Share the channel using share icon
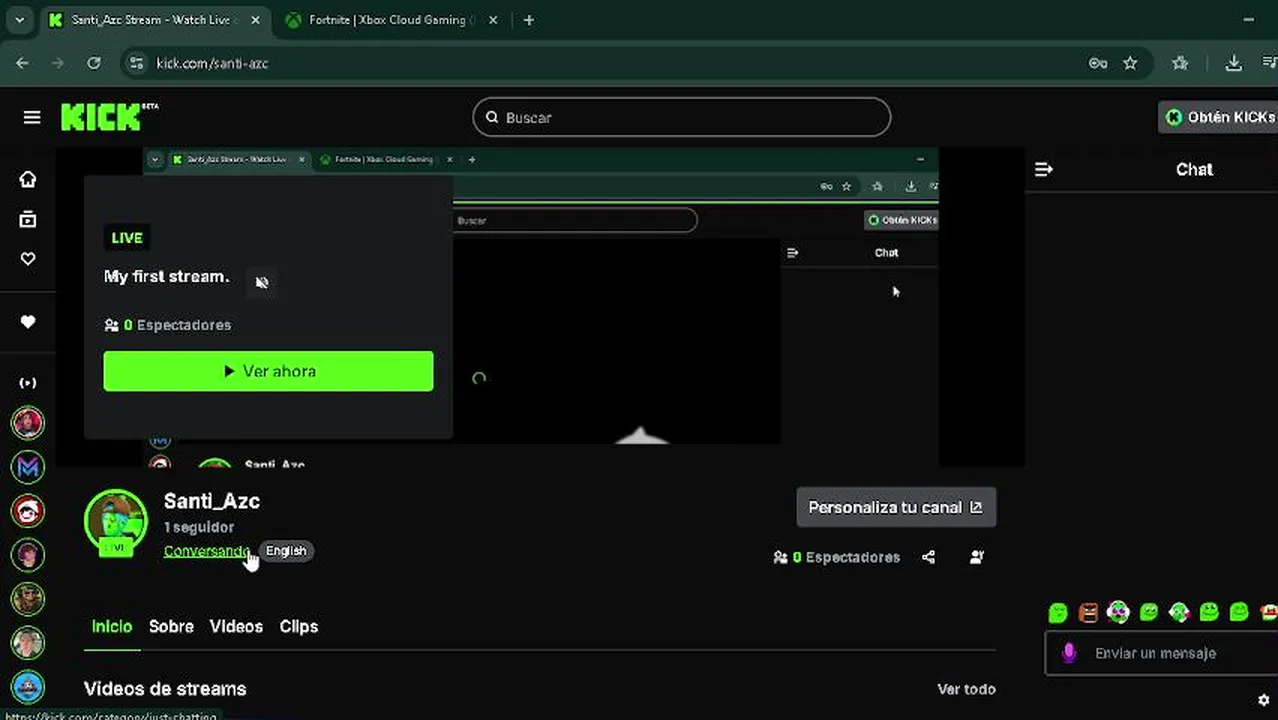Viewport: 1278px width, 720px height. tap(929, 557)
